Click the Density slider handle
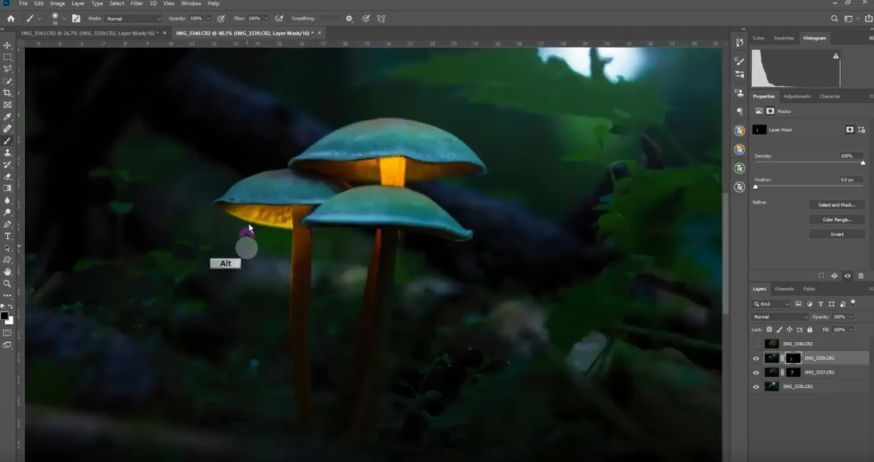Screen dimensions: 874x462 pos(863,163)
